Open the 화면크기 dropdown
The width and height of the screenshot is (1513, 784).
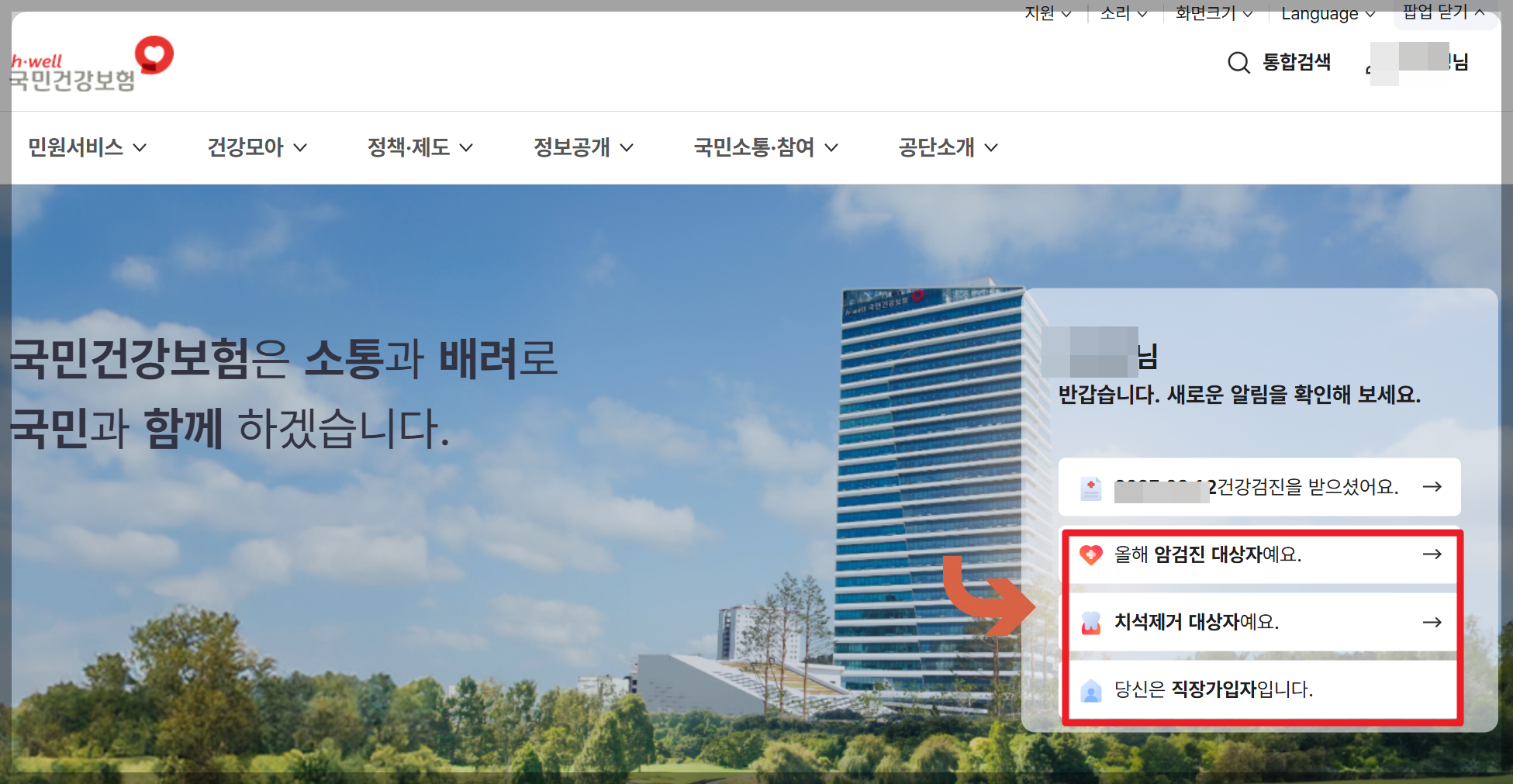point(1214,13)
